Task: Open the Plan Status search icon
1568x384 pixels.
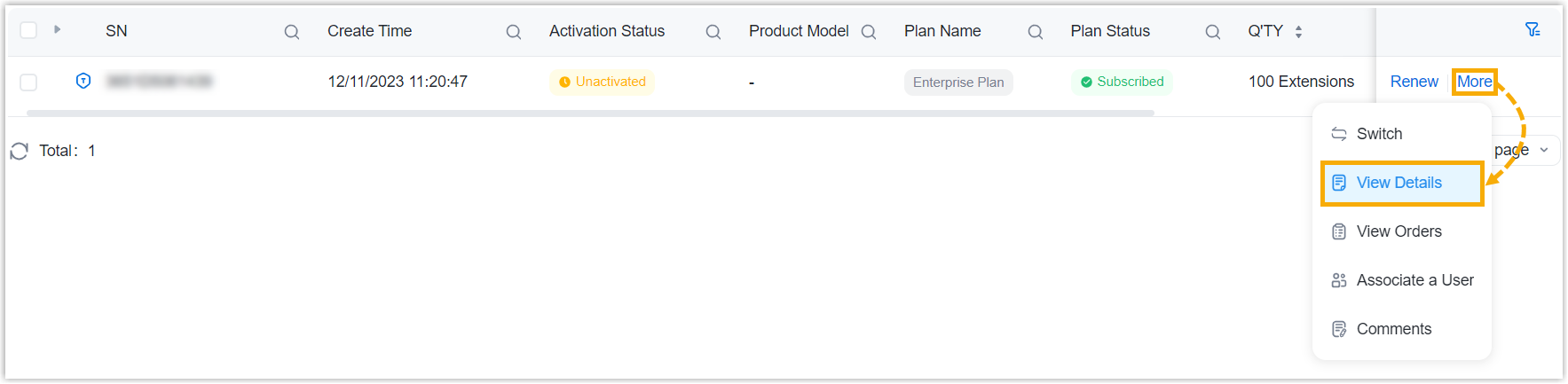Action: pos(1212,32)
